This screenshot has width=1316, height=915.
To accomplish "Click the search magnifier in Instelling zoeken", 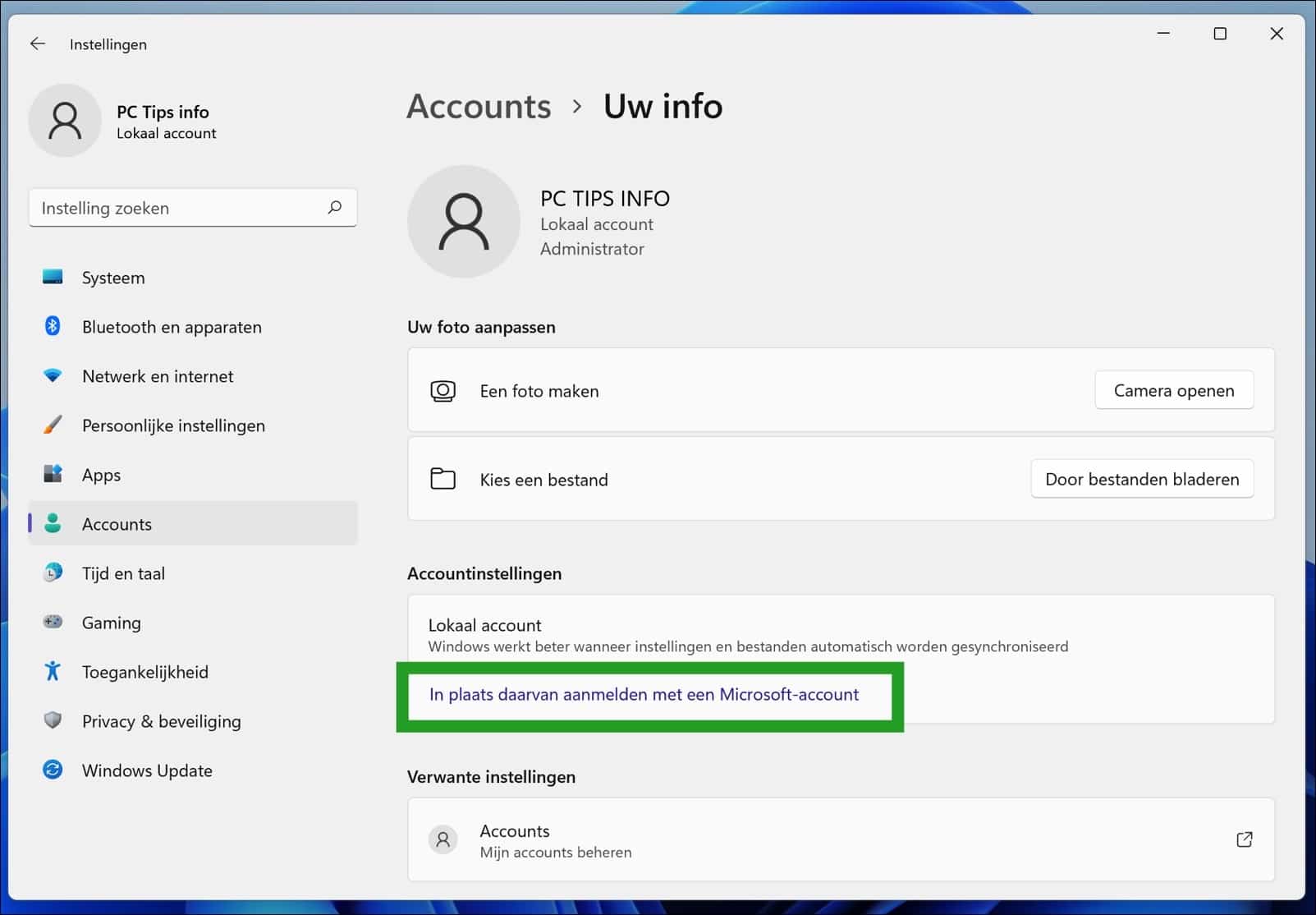I will (x=335, y=208).
